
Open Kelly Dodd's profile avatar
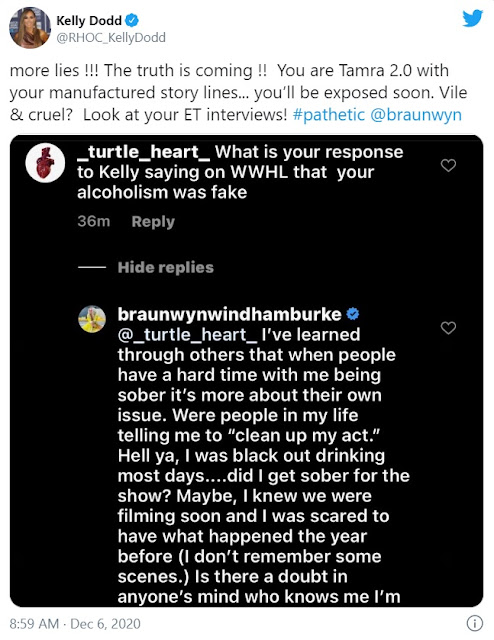coord(30,28)
